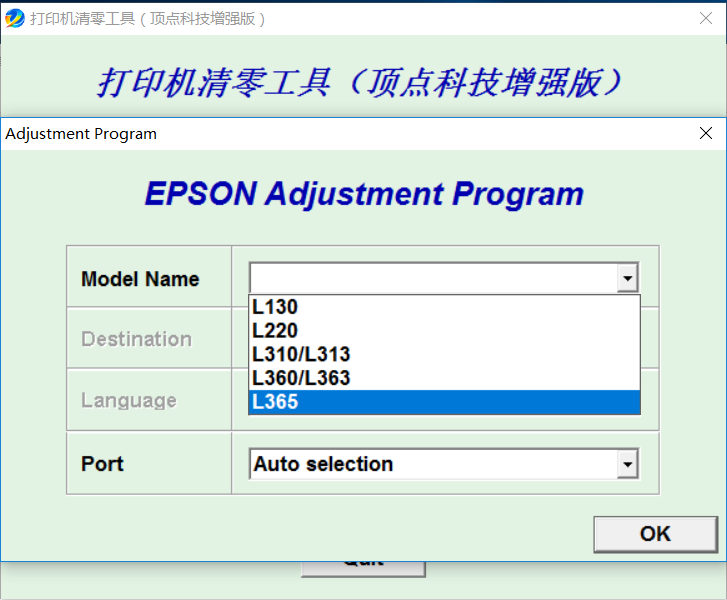Select the L360/L363 model option

pos(444,378)
